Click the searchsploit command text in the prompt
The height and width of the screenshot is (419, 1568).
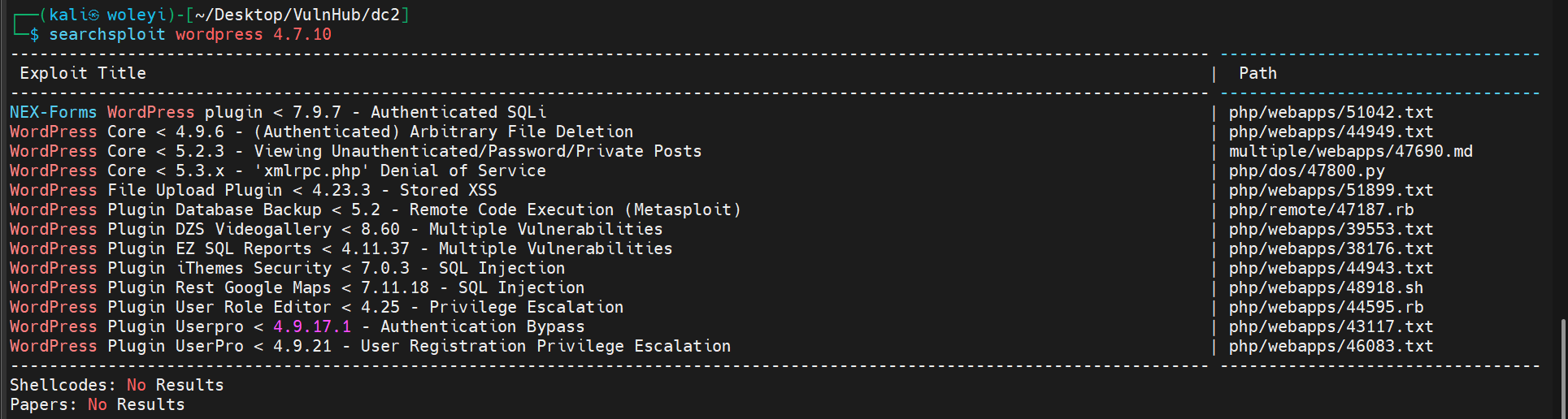click(106, 35)
